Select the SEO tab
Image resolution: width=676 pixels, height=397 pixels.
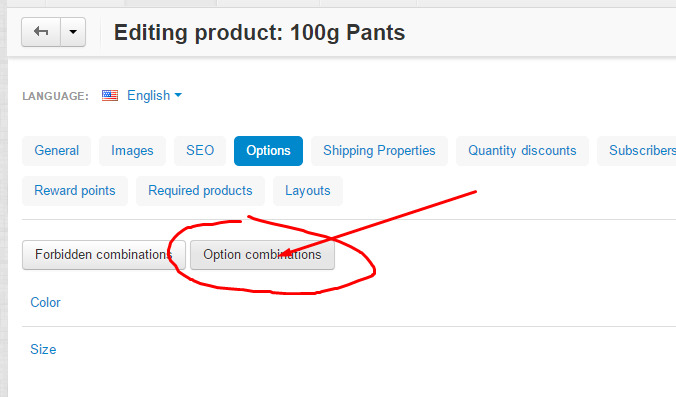click(200, 151)
